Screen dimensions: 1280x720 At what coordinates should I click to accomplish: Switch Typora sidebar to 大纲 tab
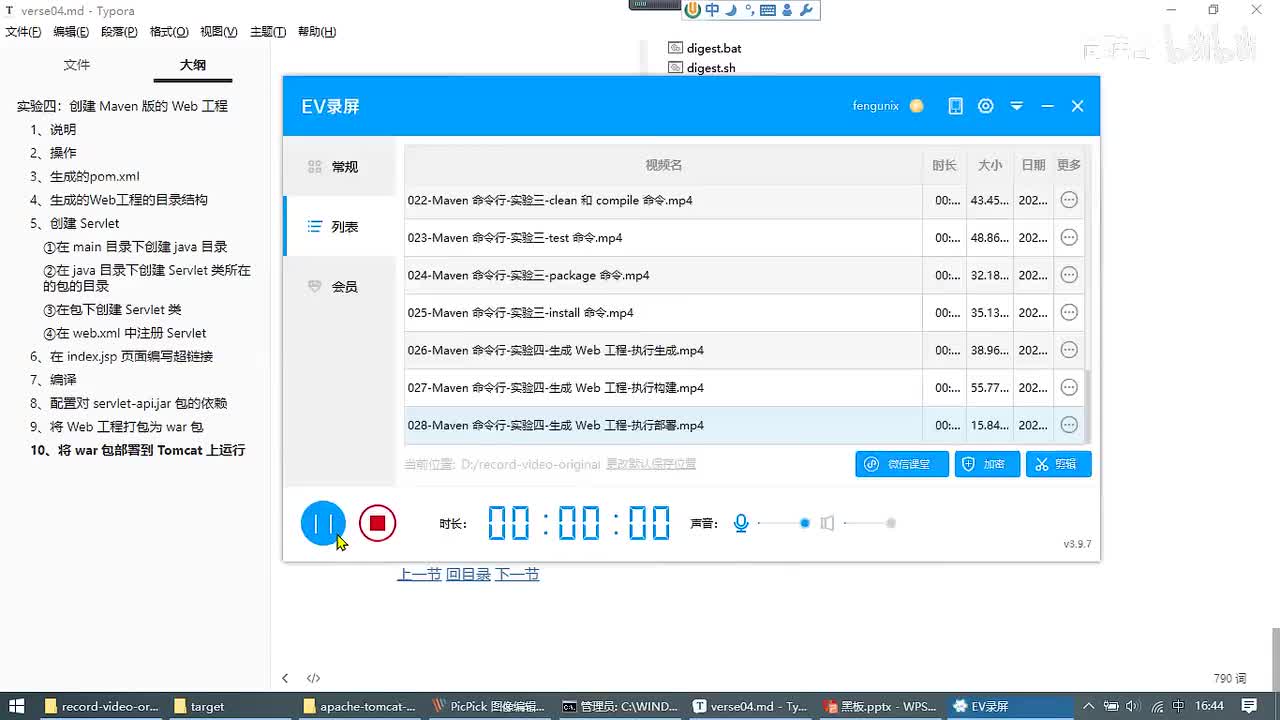pyautogui.click(x=193, y=65)
